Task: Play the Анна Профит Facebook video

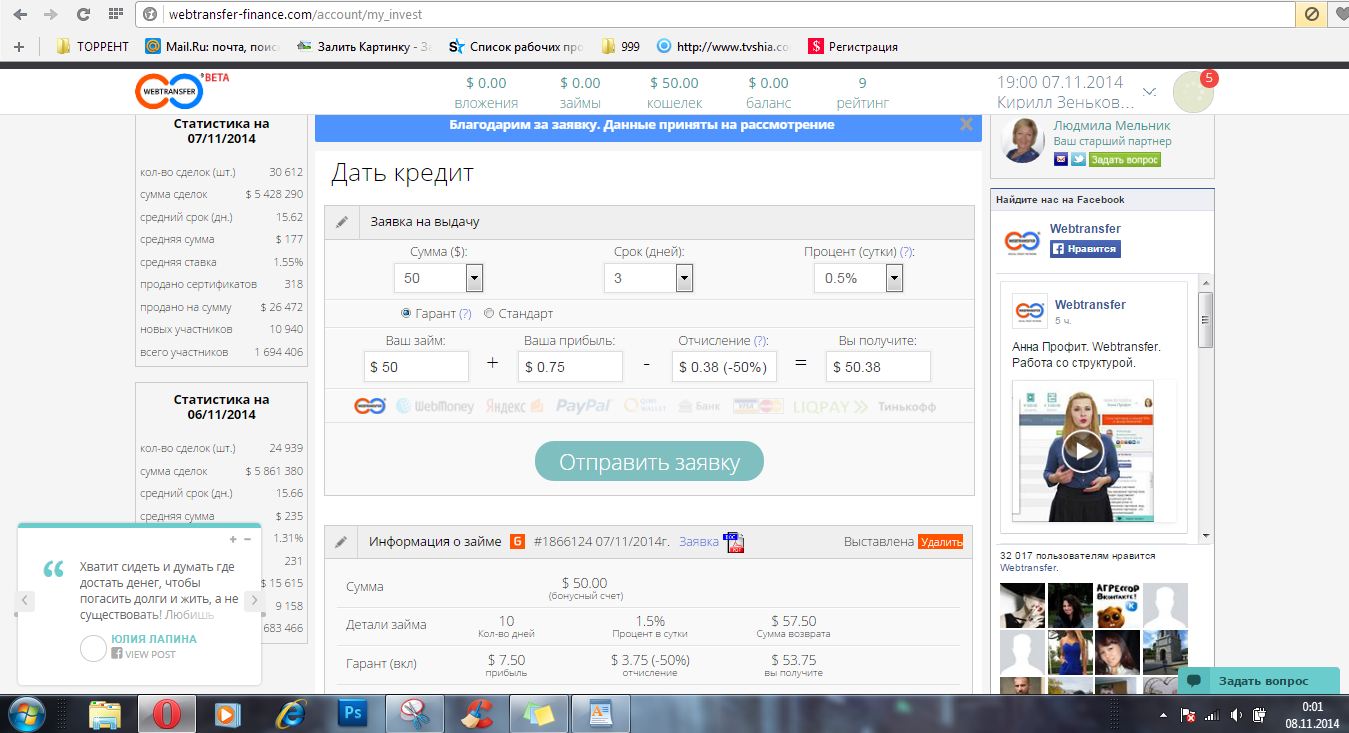Action: tap(1083, 450)
